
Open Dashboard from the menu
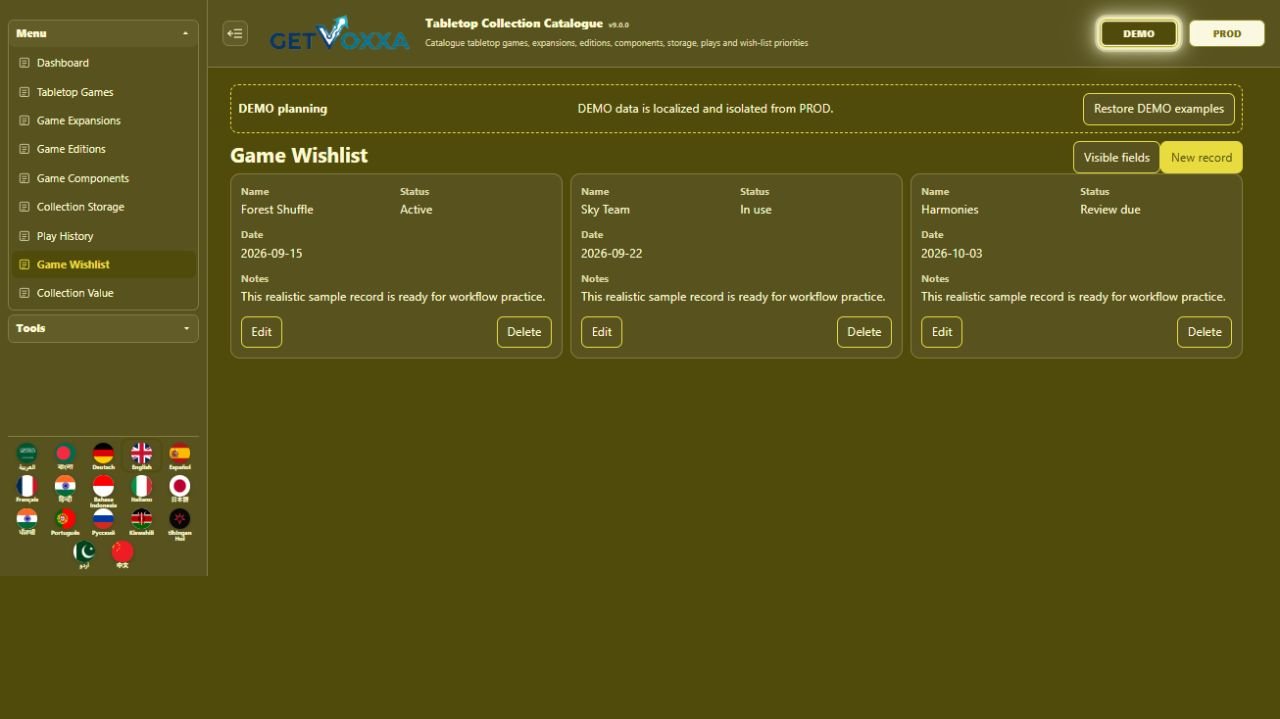point(103,62)
